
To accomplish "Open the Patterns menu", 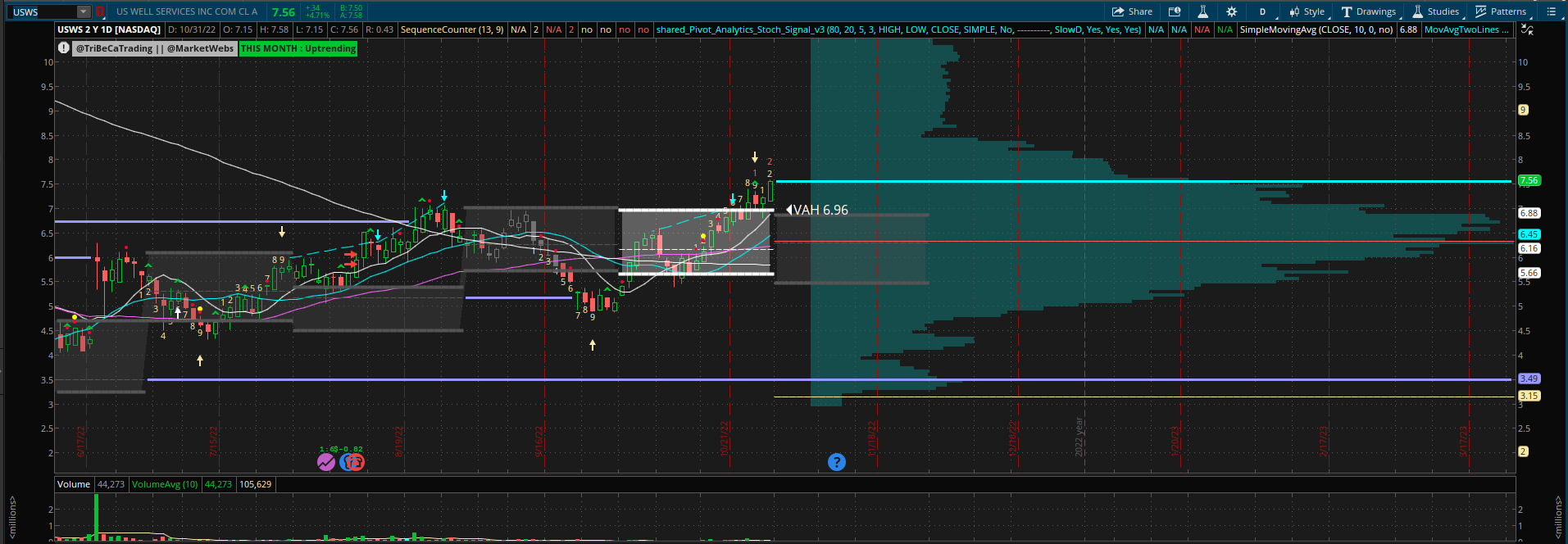I will point(1501,11).
